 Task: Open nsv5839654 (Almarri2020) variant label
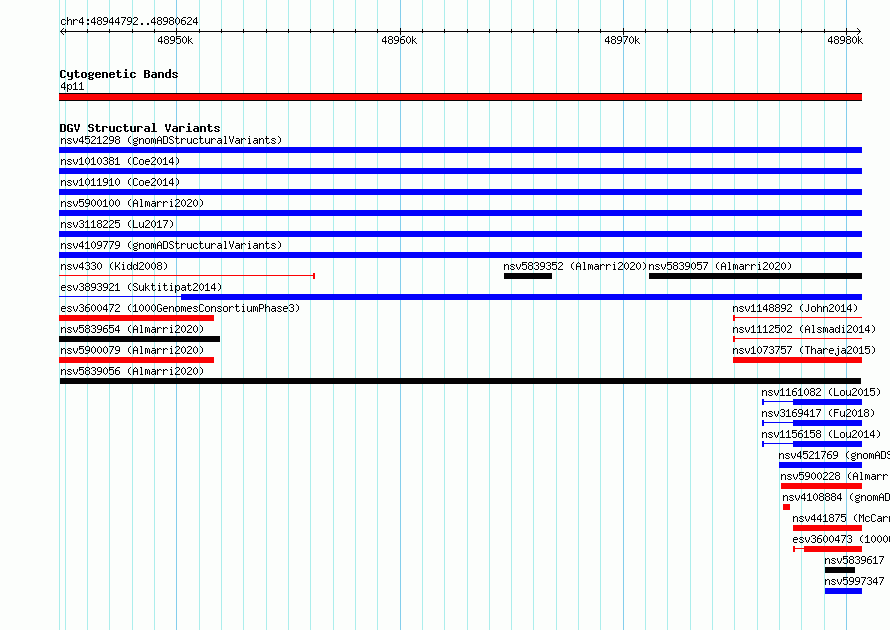(x=132, y=329)
